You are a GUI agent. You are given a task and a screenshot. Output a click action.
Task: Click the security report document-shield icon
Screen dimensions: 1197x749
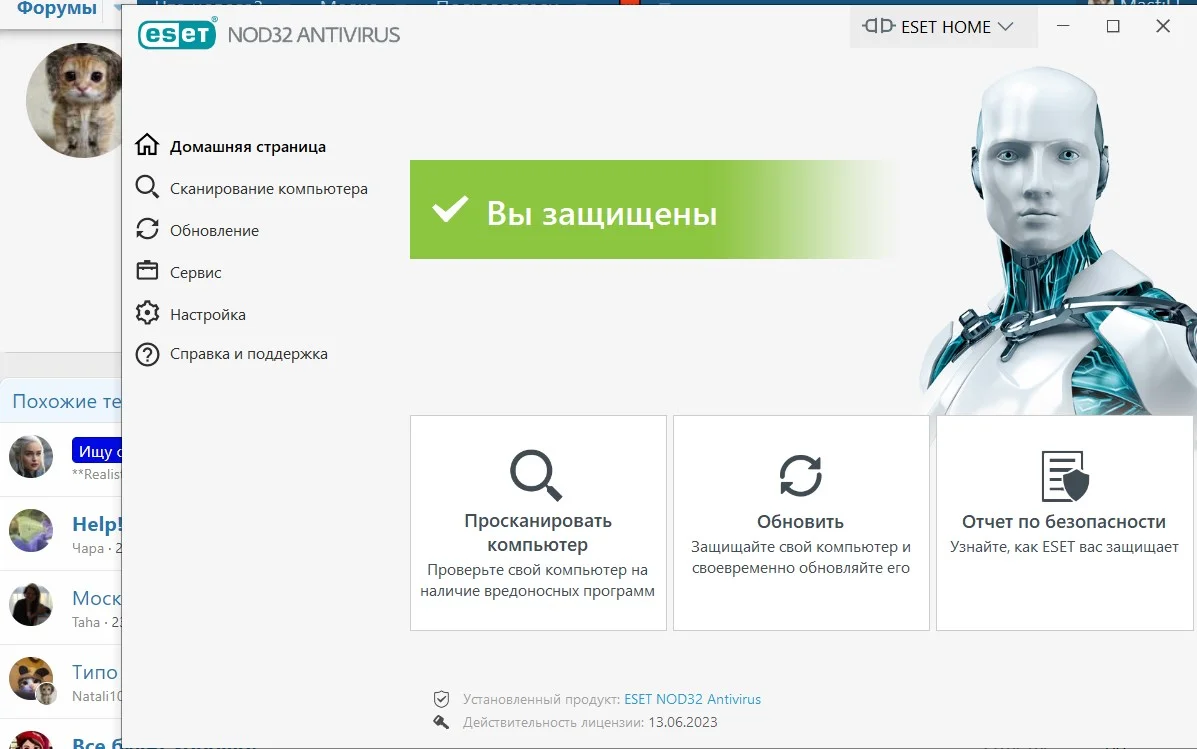1063,478
